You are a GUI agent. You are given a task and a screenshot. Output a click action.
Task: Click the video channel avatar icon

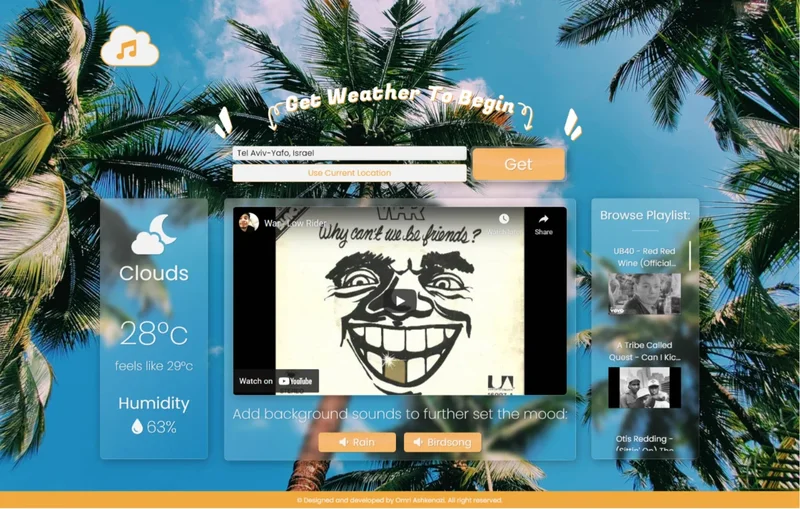[249, 223]
